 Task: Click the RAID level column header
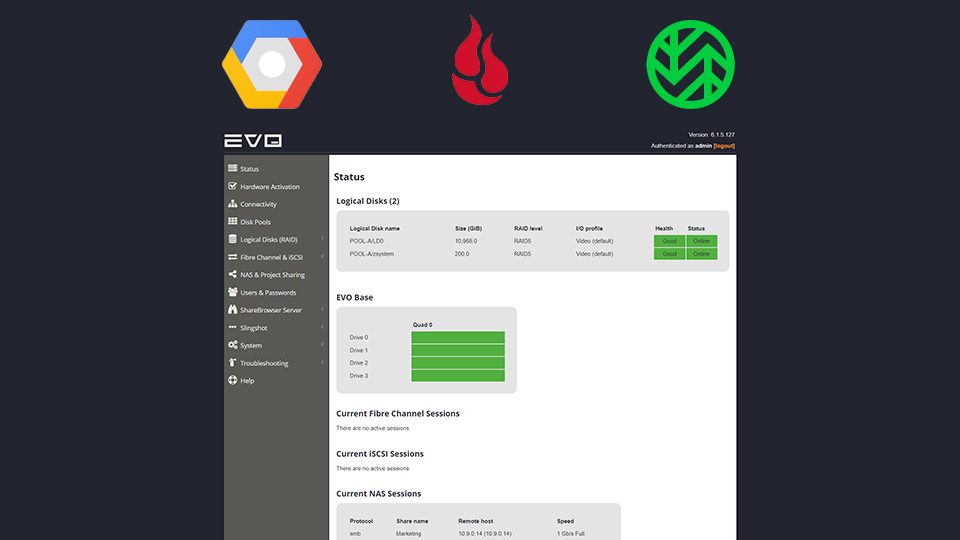[x=528, y=228]
